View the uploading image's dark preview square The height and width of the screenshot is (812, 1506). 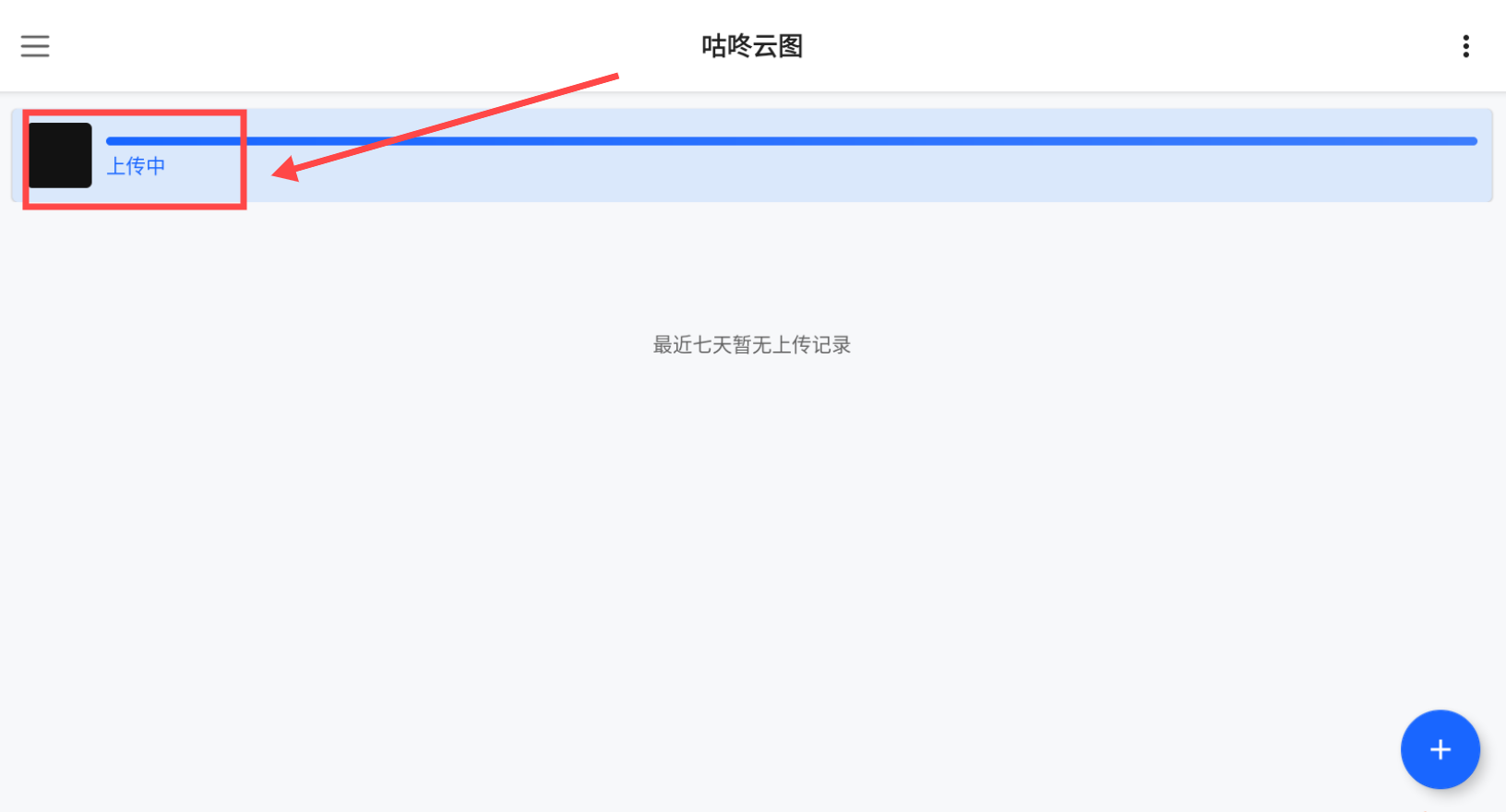(x=60, y=155)
